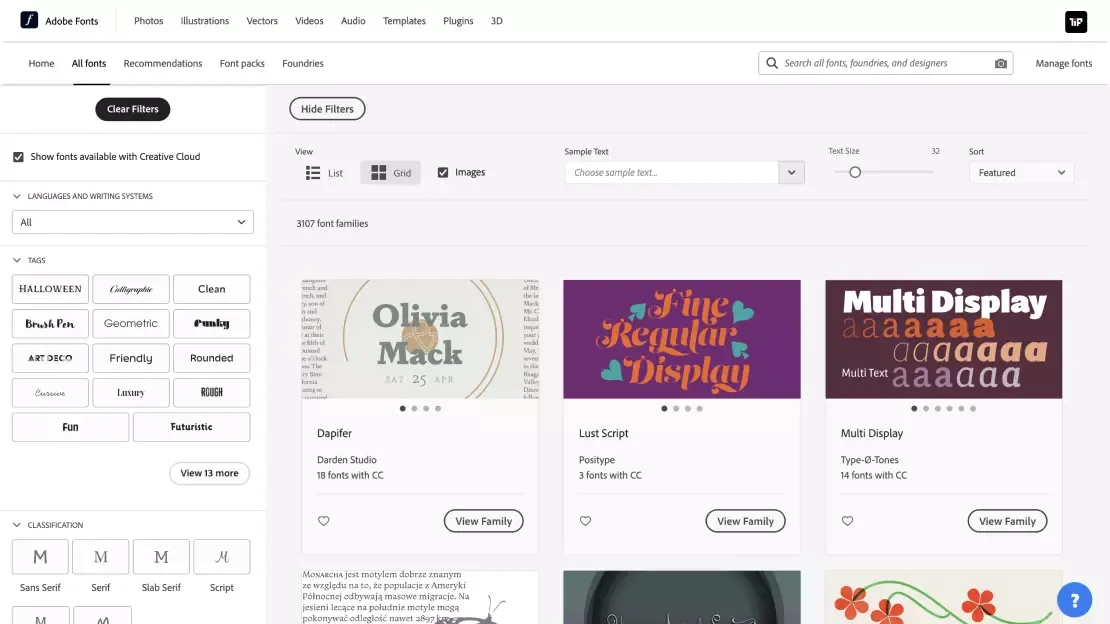Switch to Foundries tab
Screen dimensions: 1110x624
[x=303, y=63]
